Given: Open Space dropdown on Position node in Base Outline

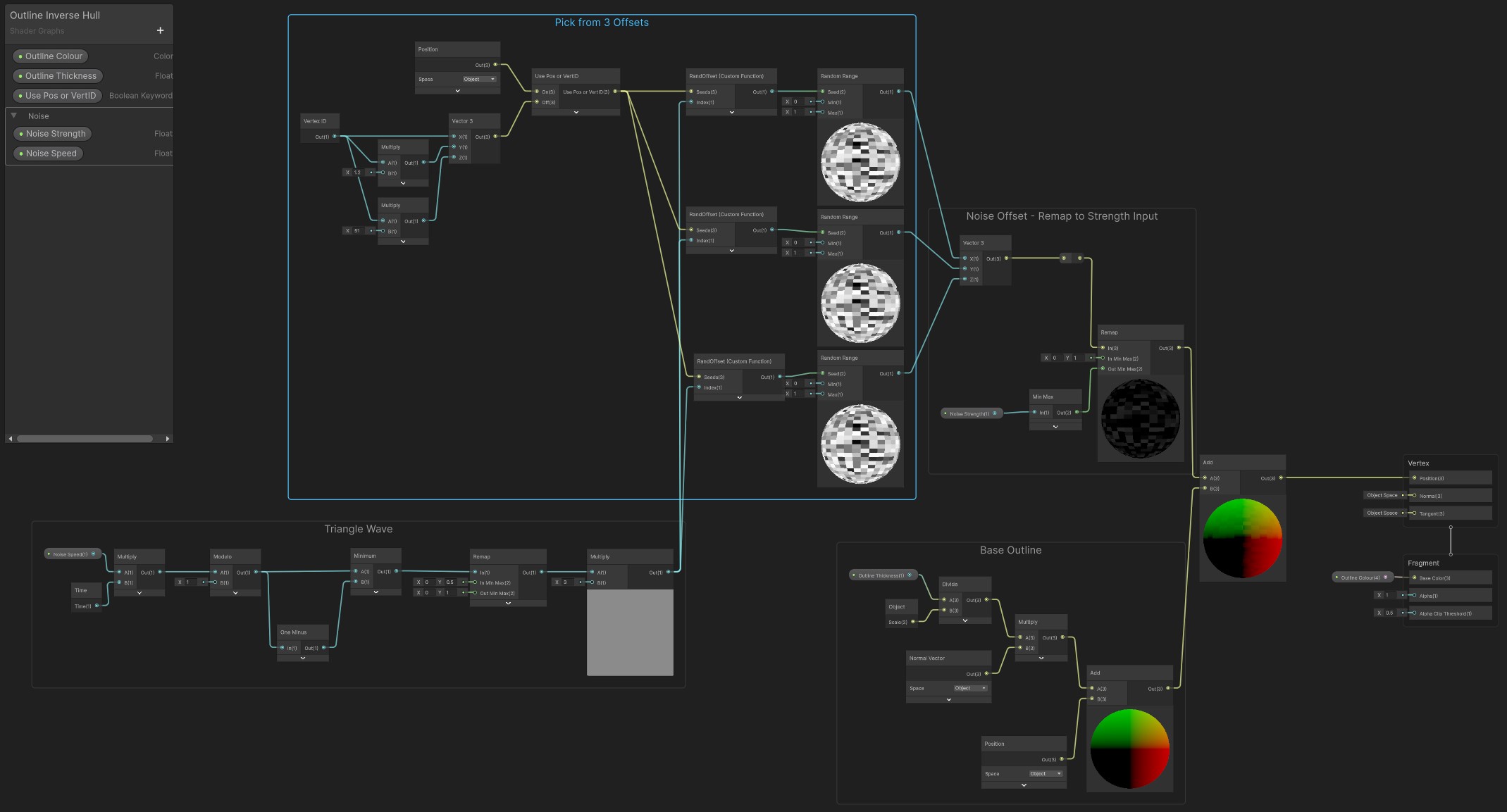Looking at the screenshot, I should [x=1046, y=773].
